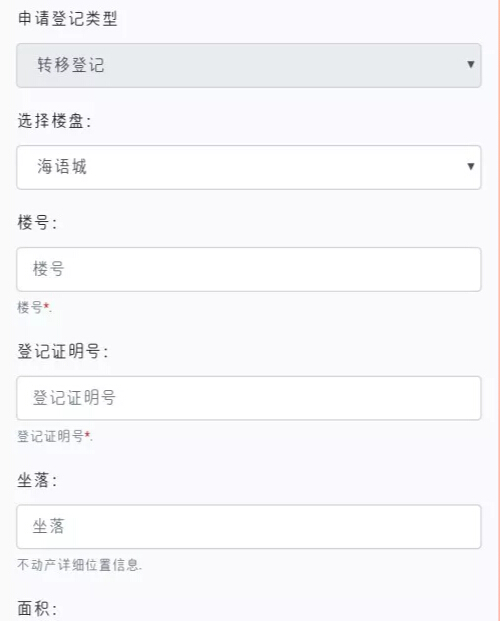This screenshot has height=621, width=500.
Task: Click the 登记证明号: field label
Action: coord(63,351)
